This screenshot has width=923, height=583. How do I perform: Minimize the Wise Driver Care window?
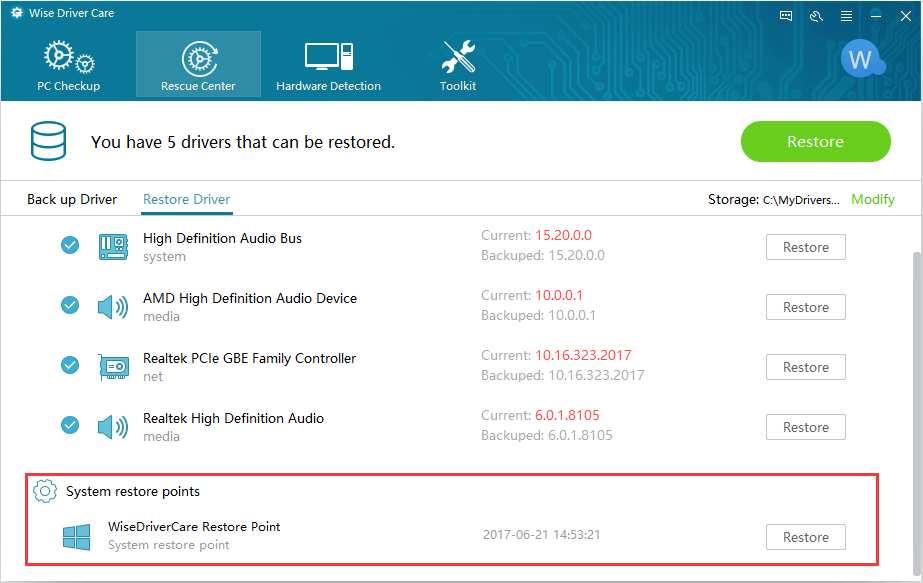coord(876,16)
